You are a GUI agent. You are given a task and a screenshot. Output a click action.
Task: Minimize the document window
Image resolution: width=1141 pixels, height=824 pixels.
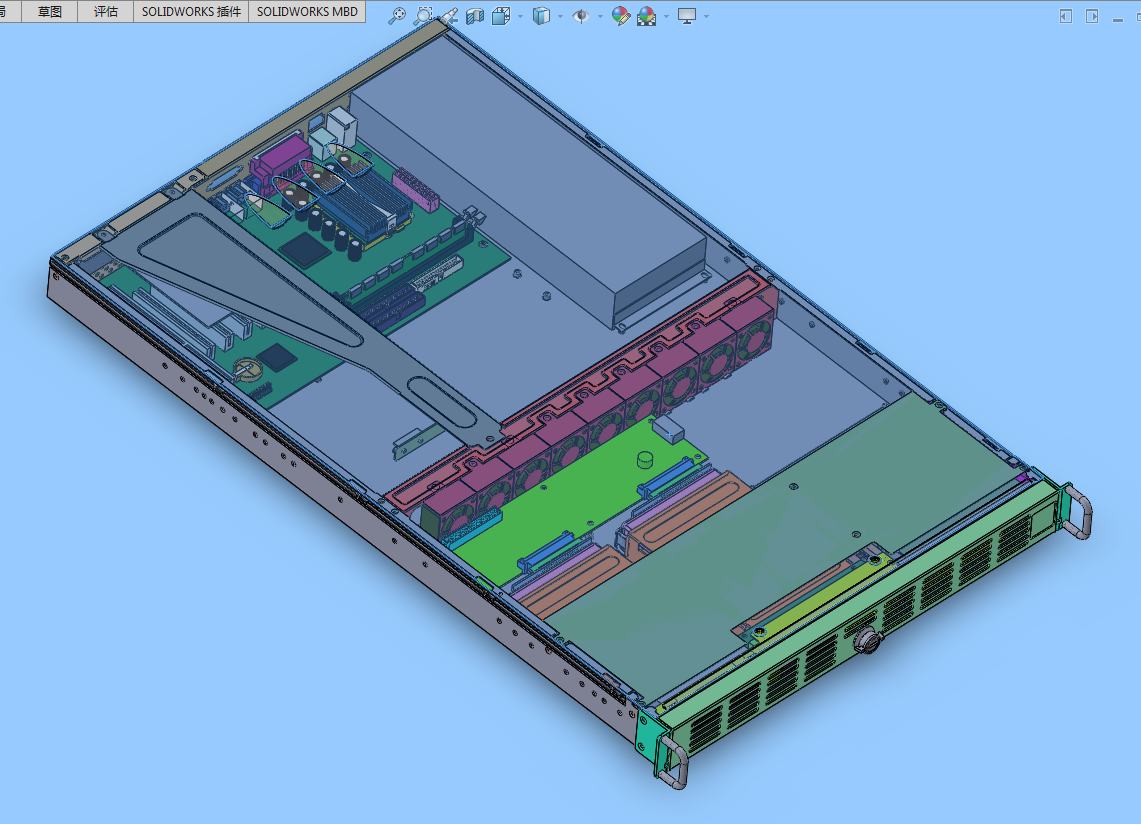click(1118, 20)
